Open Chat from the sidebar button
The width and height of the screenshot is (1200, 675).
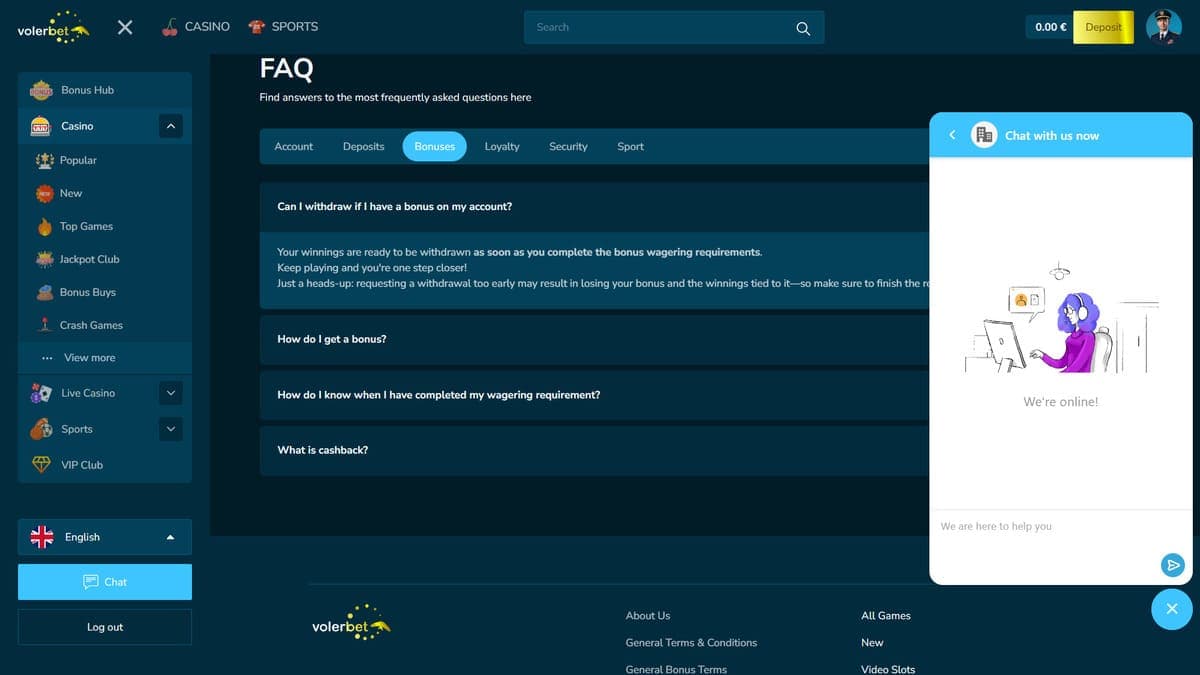pyautogui.click(x=105, y=582)
